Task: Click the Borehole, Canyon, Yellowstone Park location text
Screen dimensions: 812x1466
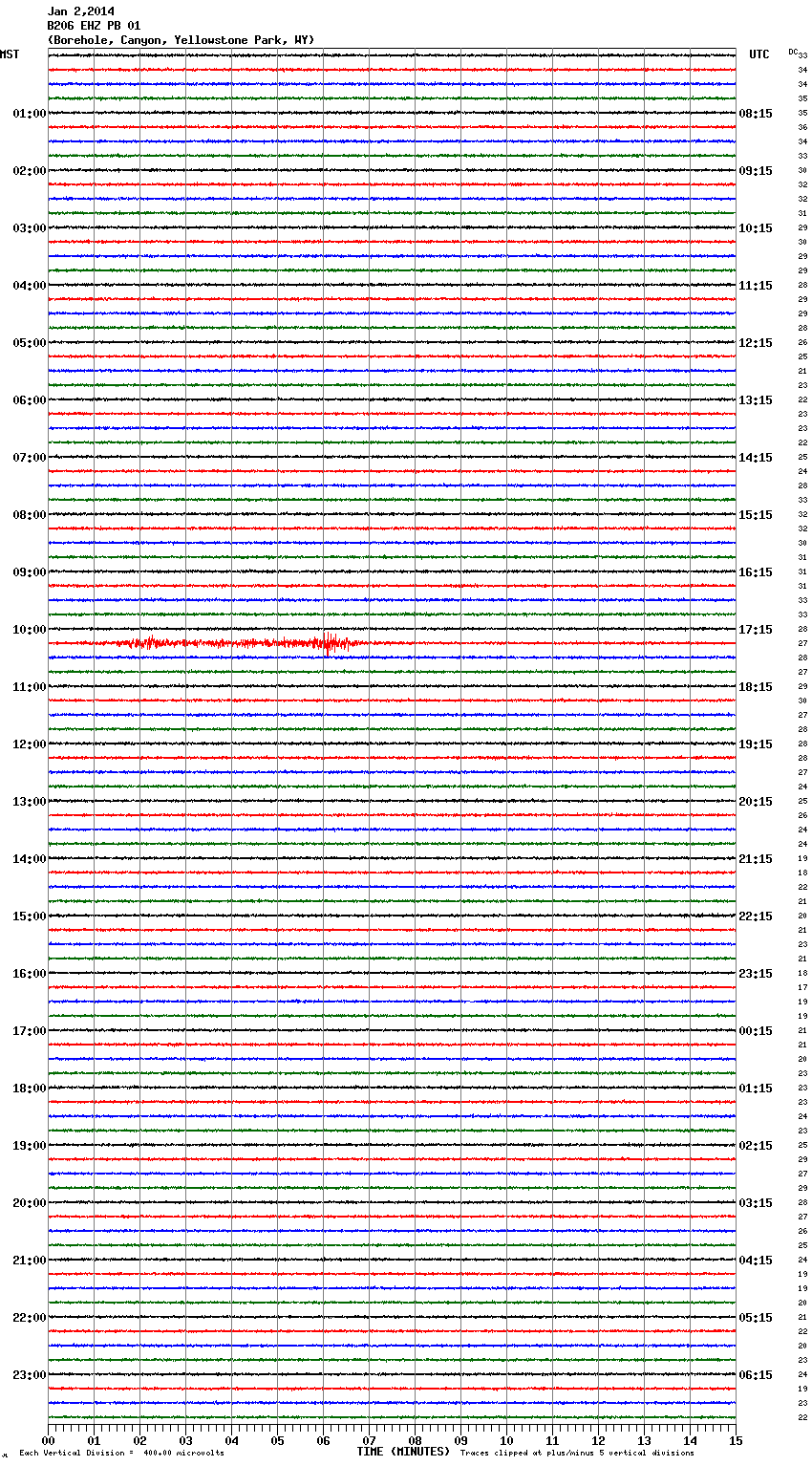Action: [181, 40]
